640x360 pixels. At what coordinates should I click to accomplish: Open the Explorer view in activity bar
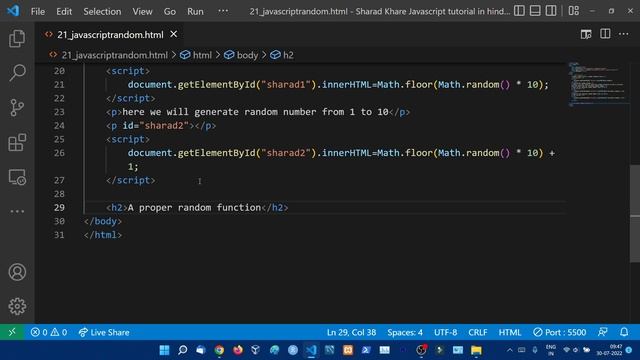[17, 39]
